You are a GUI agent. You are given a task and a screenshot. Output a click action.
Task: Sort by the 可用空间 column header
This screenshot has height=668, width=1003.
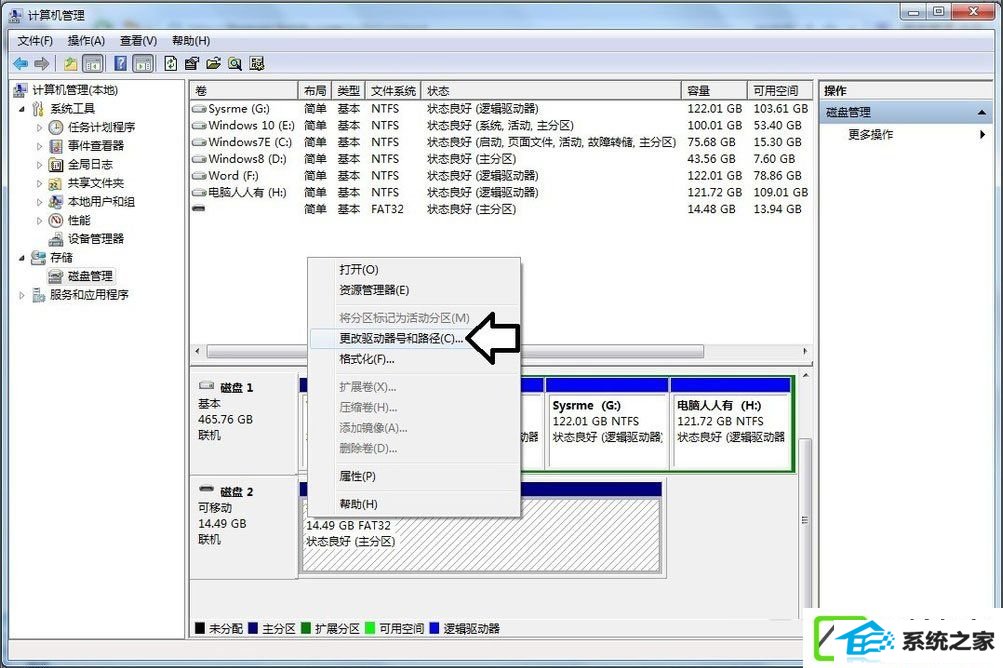(x=780, y=91)
